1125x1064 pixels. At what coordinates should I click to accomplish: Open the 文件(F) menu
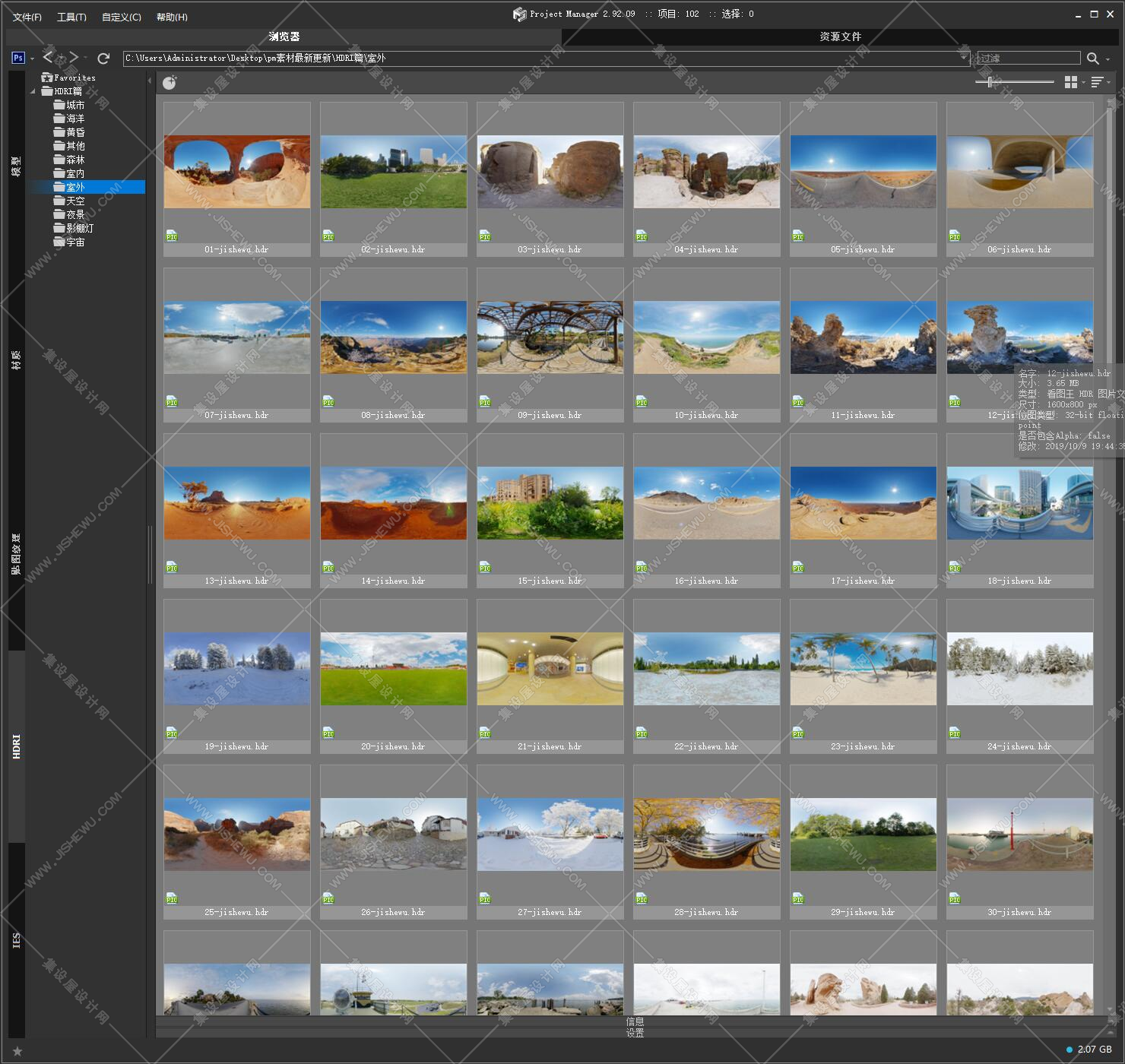(27, 17)
